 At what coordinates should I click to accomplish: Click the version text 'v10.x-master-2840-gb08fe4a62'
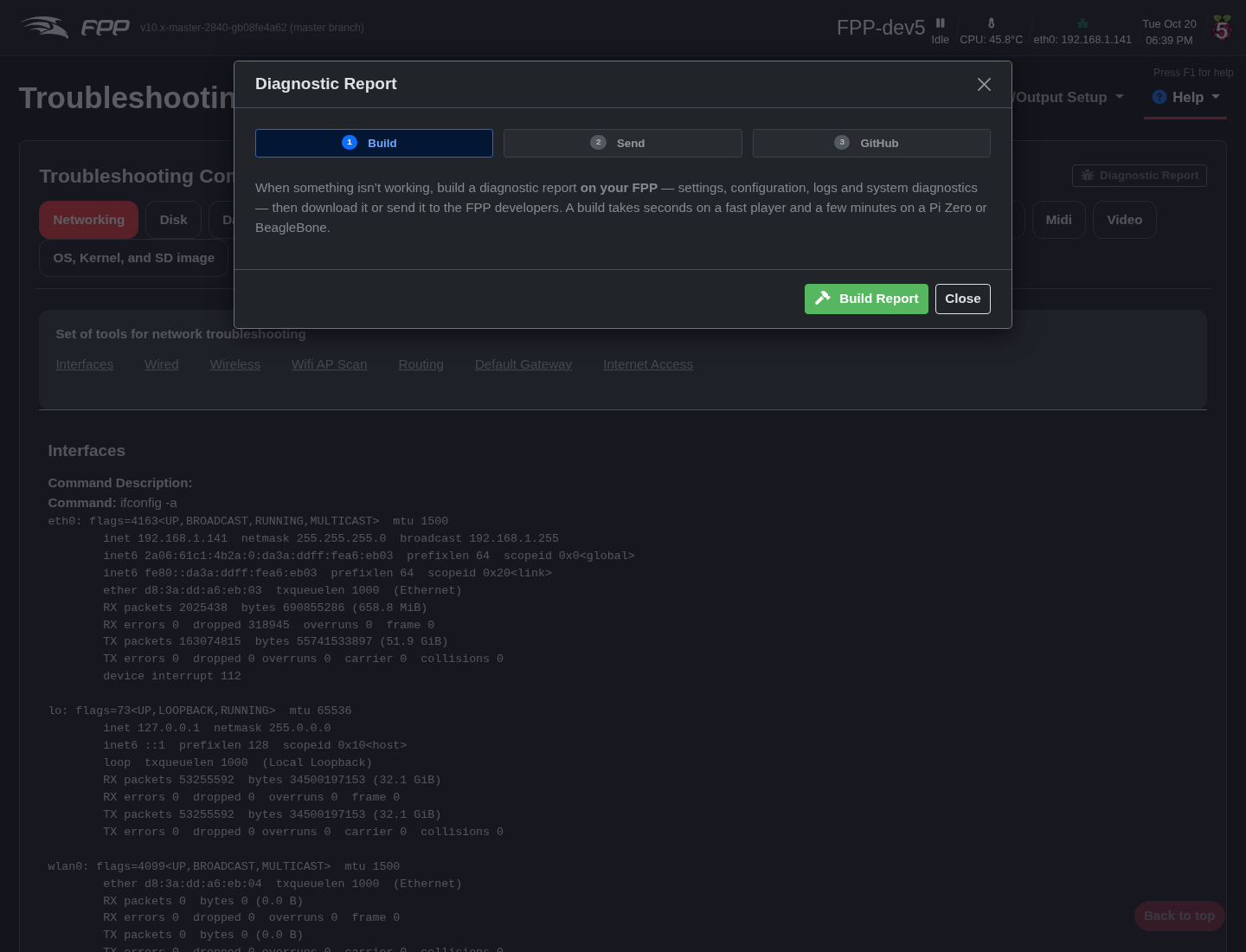point(214,28)
